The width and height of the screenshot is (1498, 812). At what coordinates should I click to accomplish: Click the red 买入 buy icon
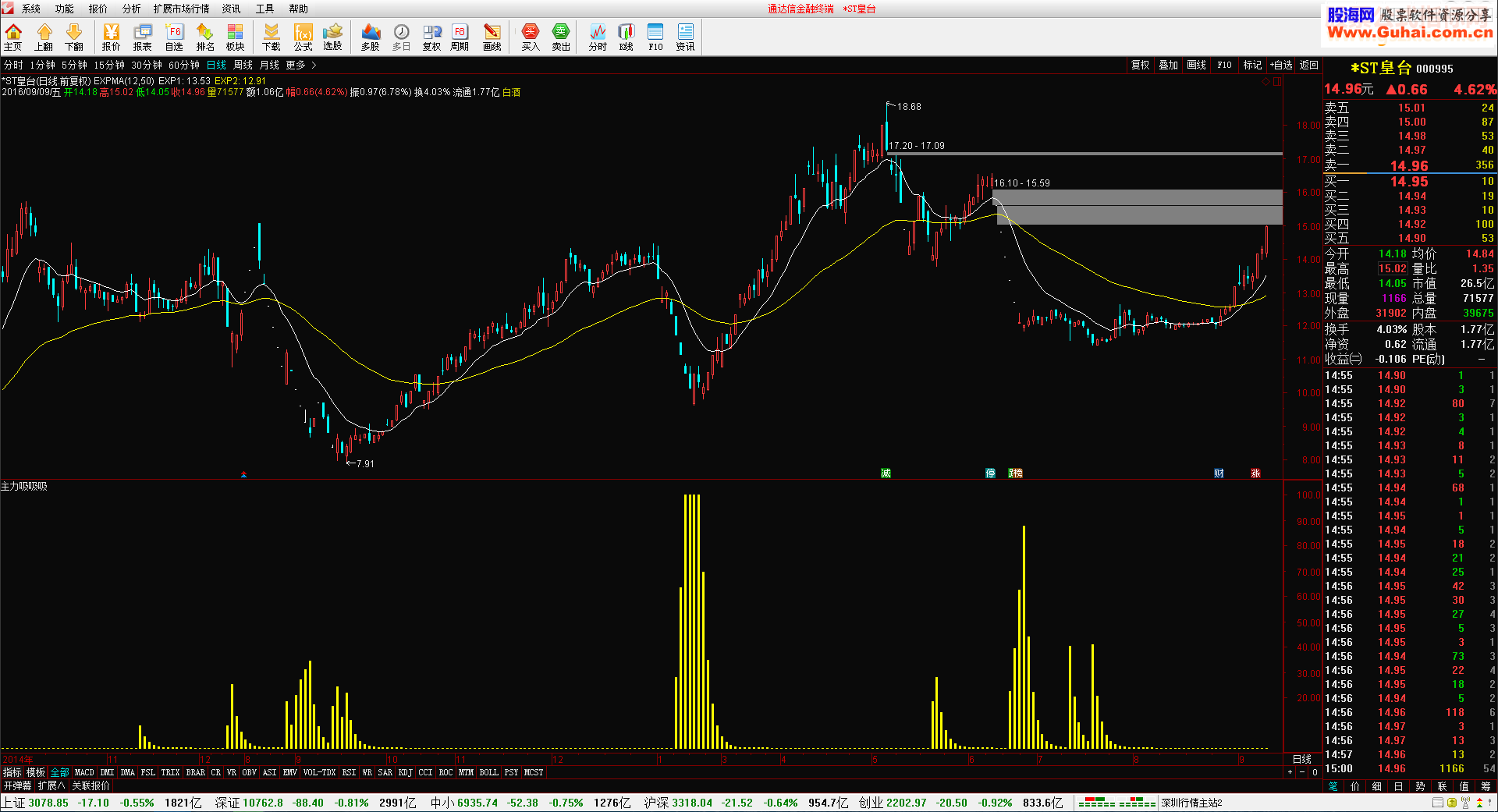coord(531,37)
